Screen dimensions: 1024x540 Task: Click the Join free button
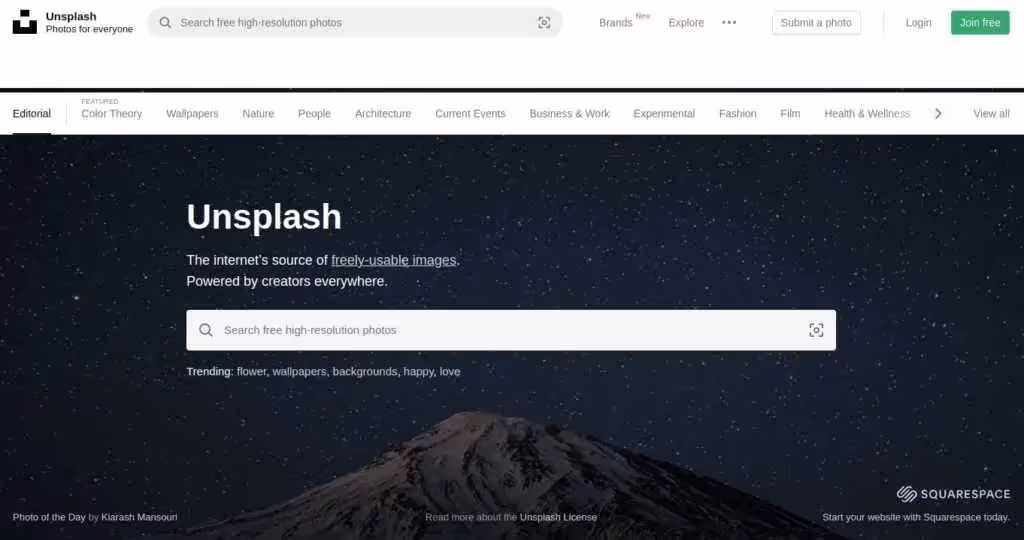[x=980, y=23]
